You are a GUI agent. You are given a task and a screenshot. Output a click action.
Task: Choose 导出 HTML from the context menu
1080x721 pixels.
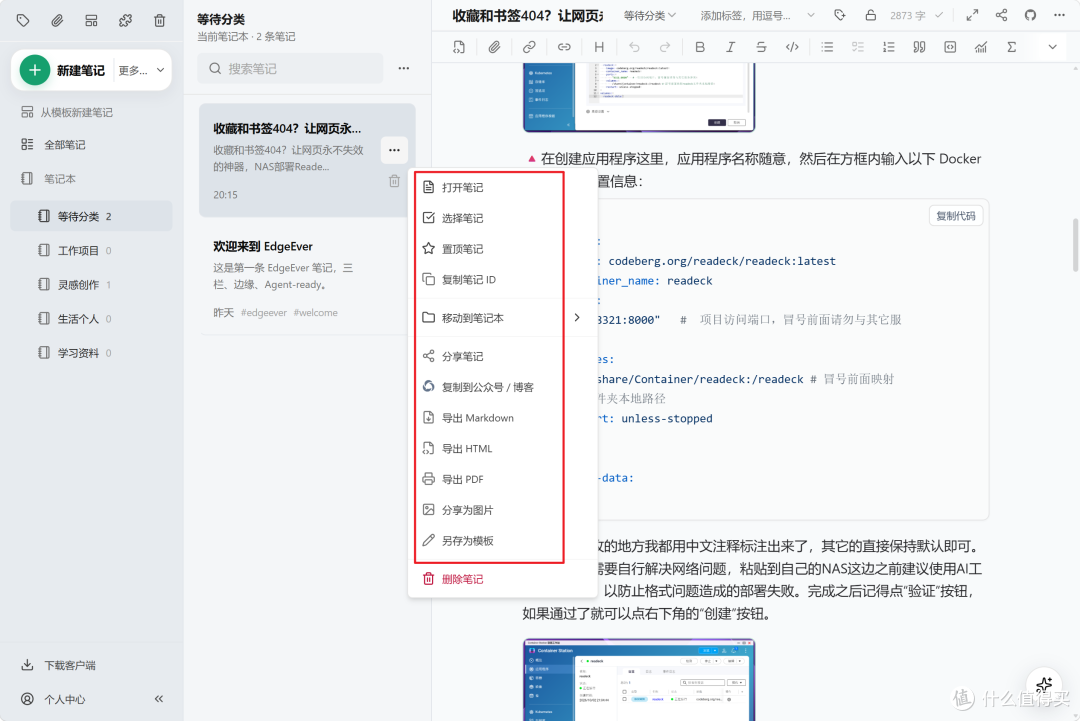503,448
